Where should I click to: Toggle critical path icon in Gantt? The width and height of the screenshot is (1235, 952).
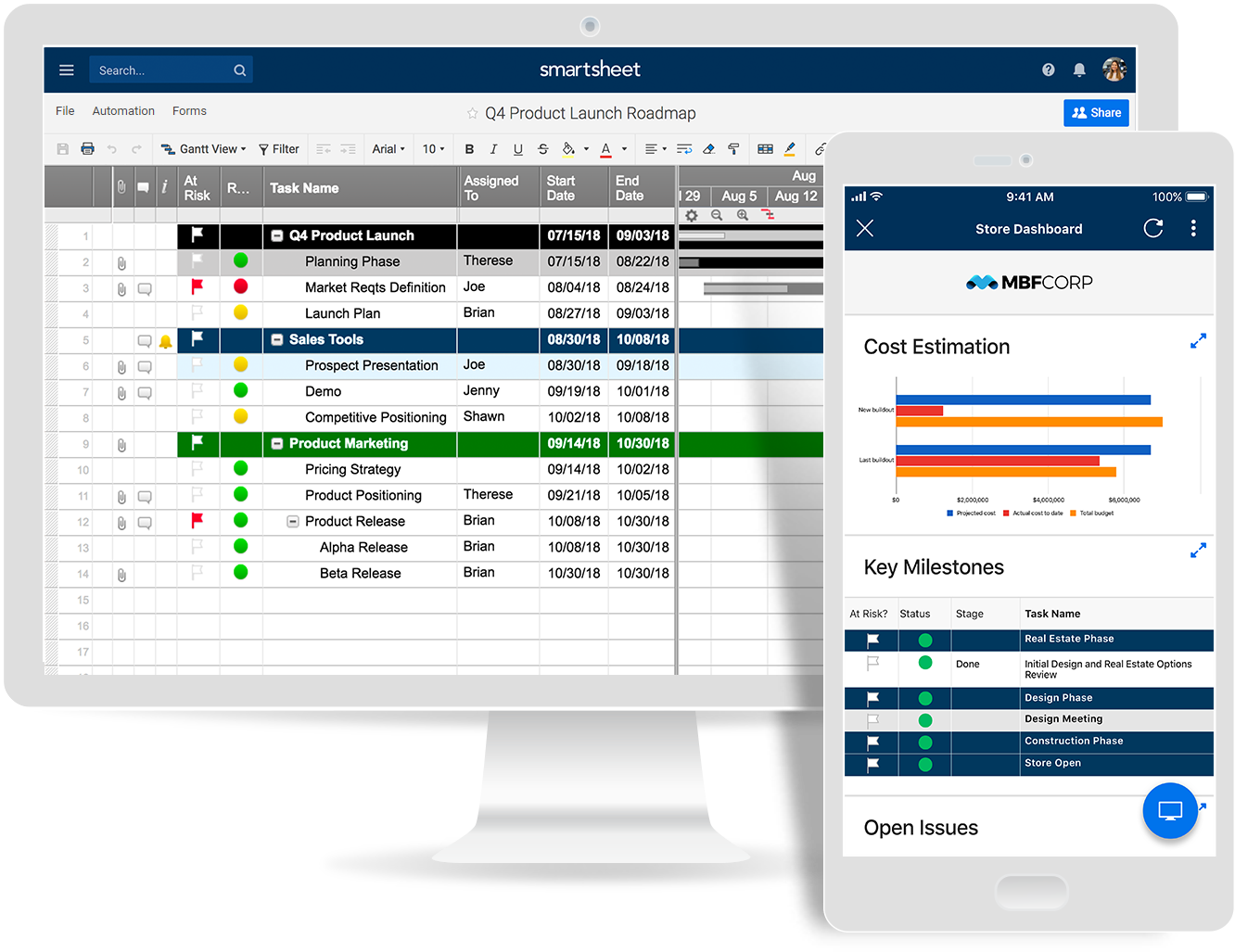point(768,215)
